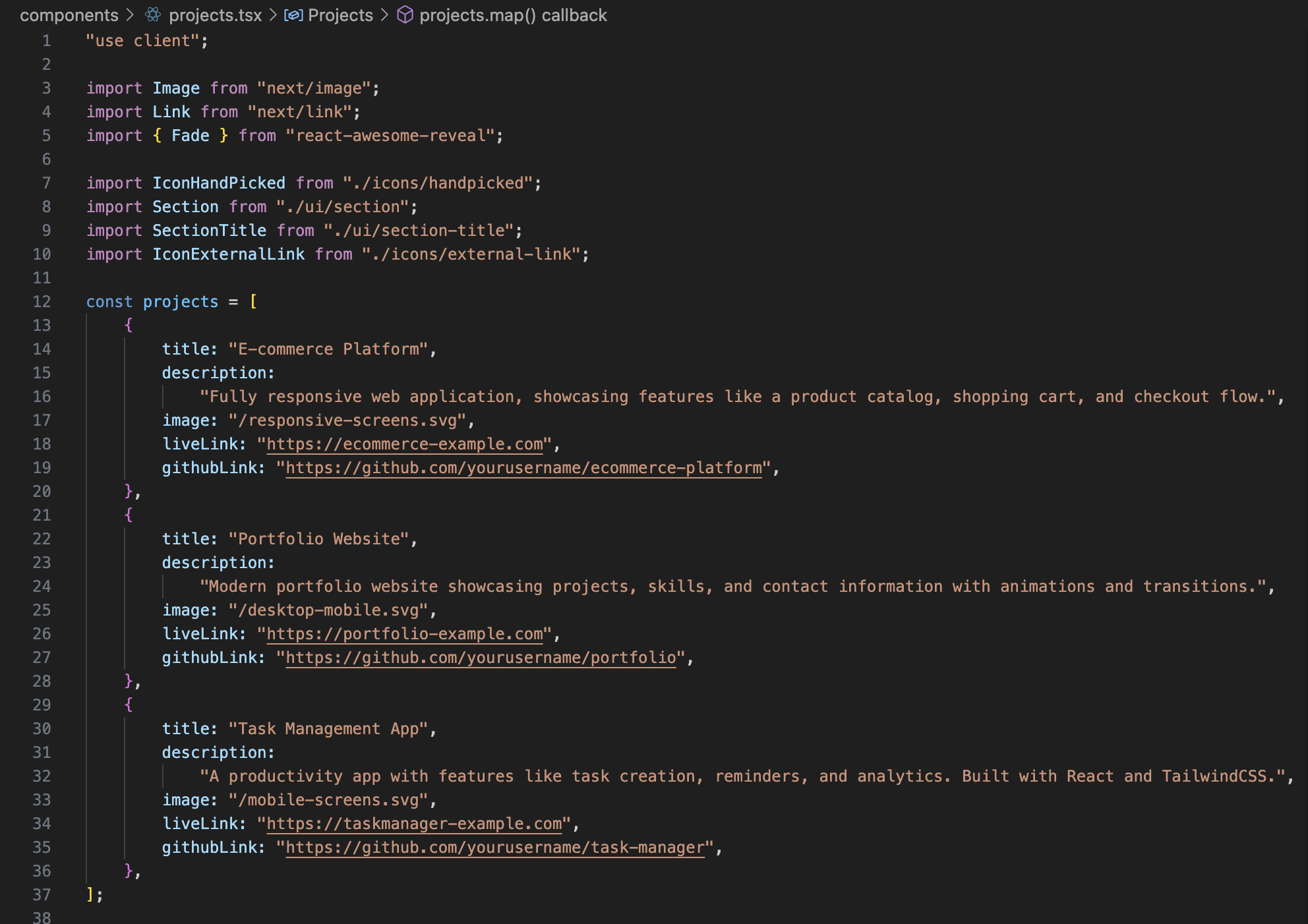Click the IconHandPicked import identifier

point(219,183)
